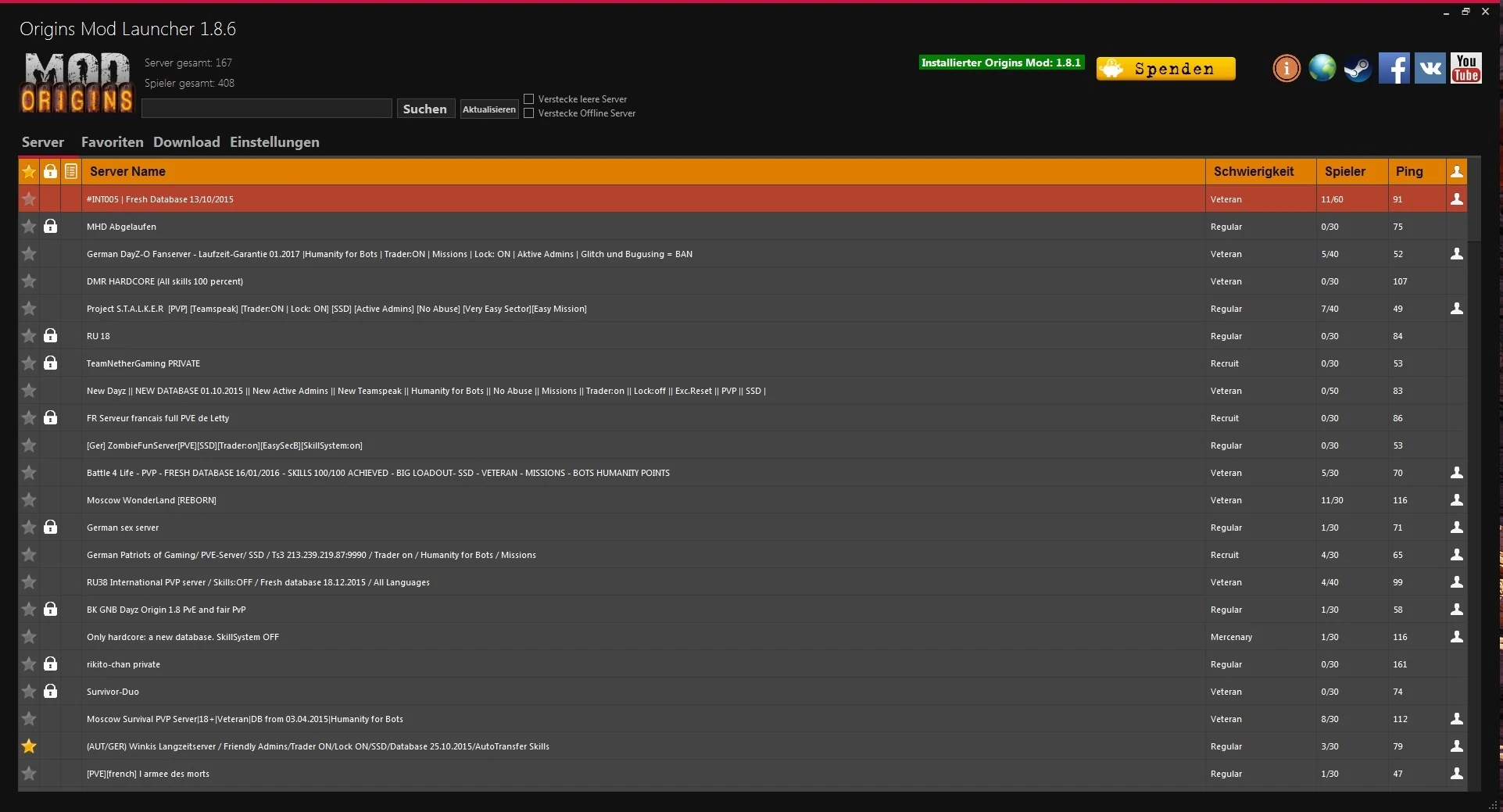Favorite the Survivor-Duo star
This screenshot has width=1503, height=812.
(x=29, y=692)
